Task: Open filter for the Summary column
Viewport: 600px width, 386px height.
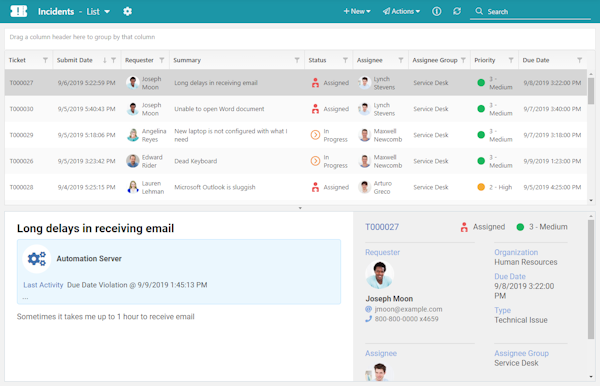Action: pyautogui.click(x=297, y=60)
